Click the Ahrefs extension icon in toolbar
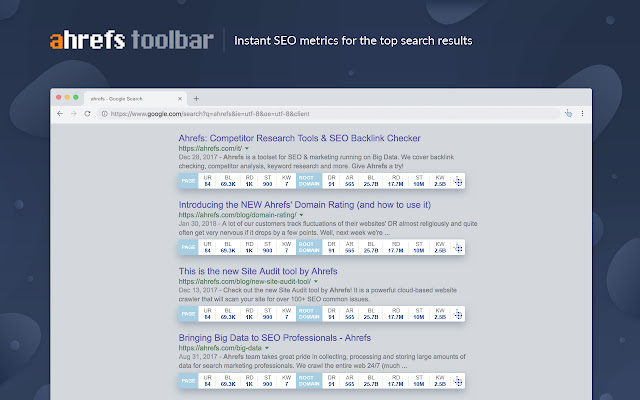 point(569,113)
